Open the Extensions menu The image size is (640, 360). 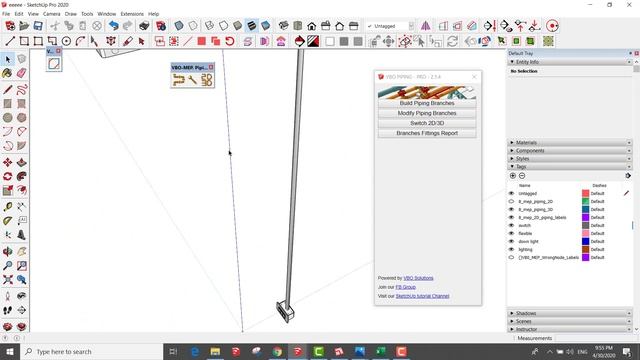(132, 14)
